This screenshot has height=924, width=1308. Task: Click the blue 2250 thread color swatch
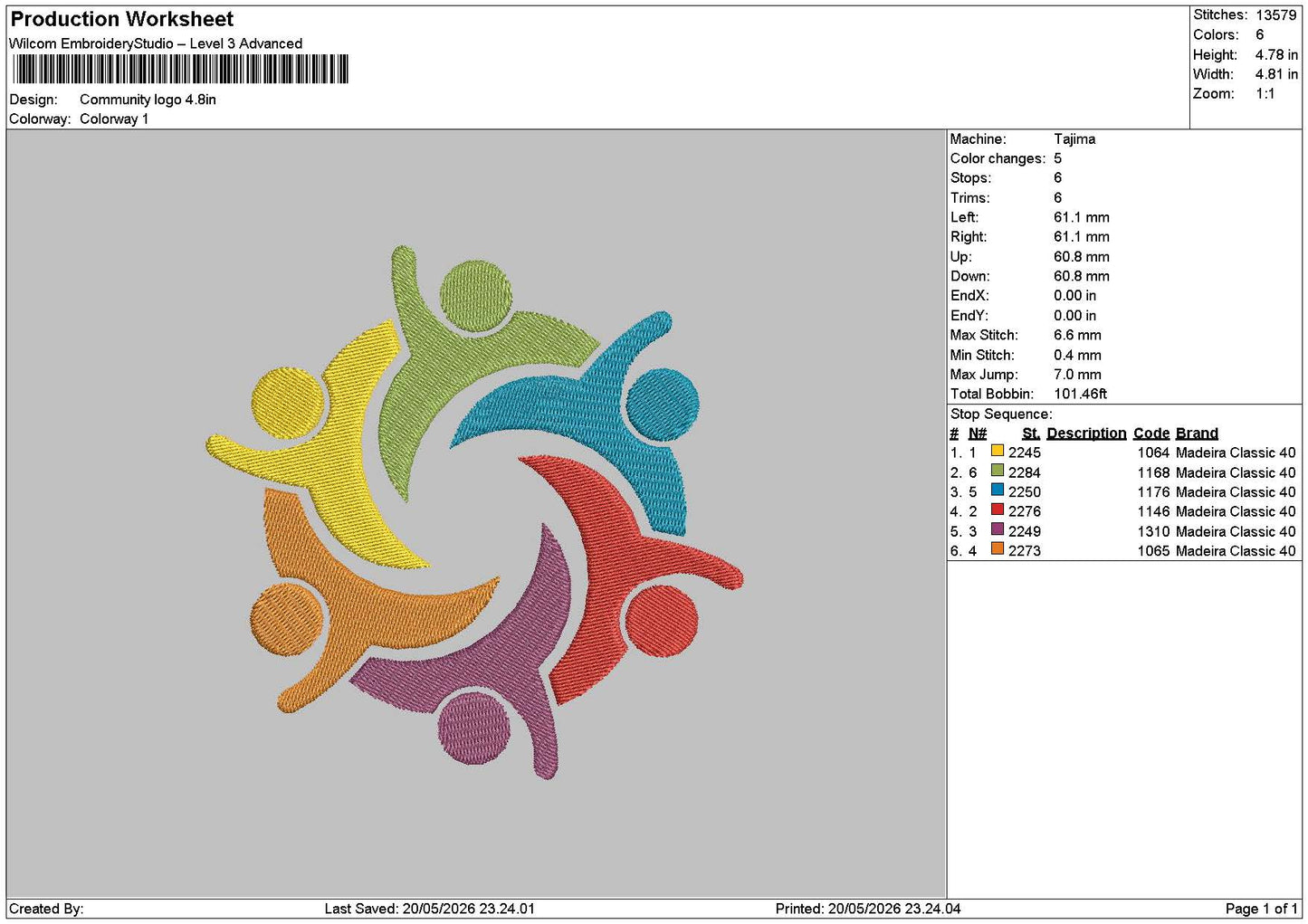pyautogui.click(x=997, y=491)
